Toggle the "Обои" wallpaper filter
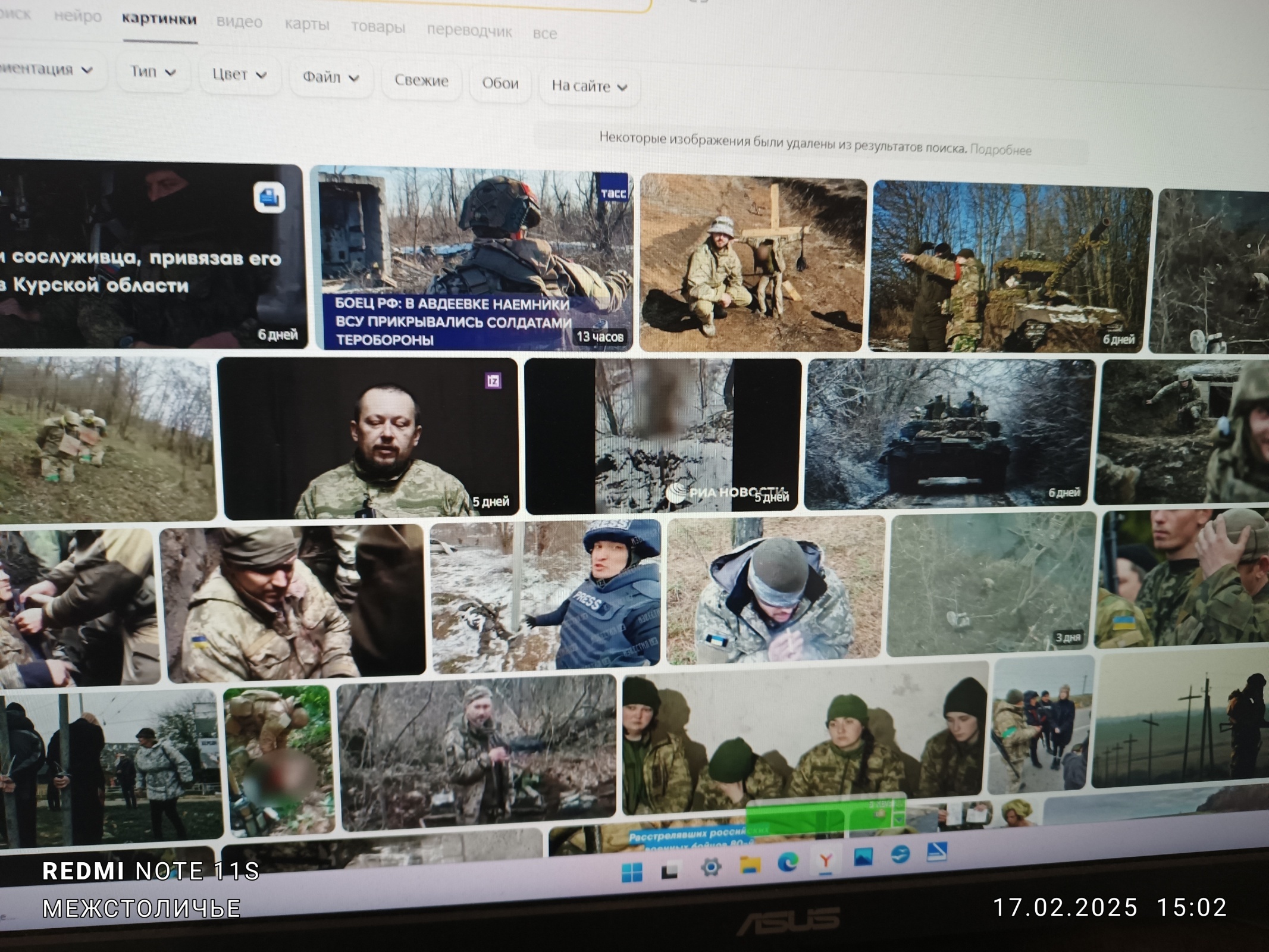The image size is (1269, 952). click(x=500, y=84)
